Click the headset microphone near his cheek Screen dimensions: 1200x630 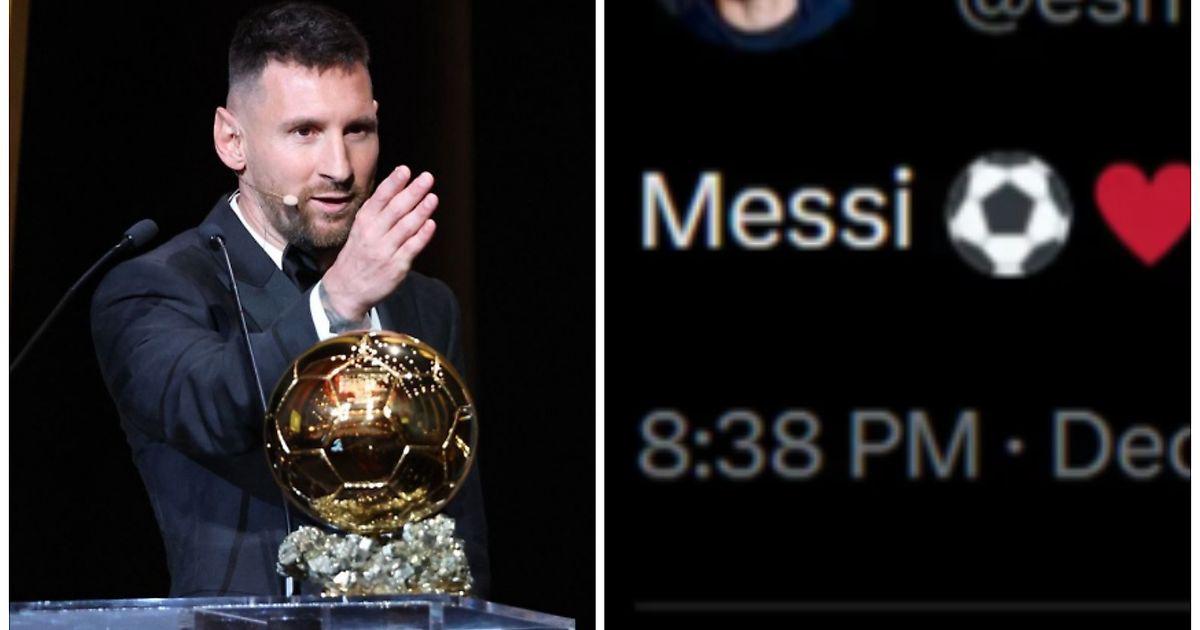(x=289, y=200)
